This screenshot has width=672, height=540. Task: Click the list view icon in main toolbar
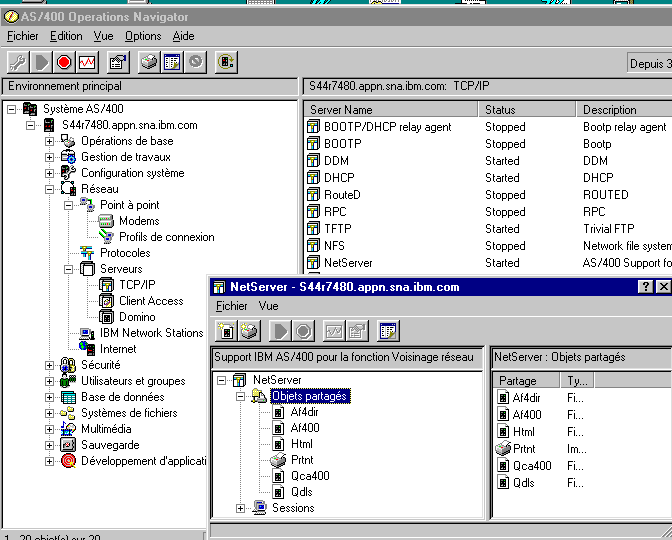172,63
